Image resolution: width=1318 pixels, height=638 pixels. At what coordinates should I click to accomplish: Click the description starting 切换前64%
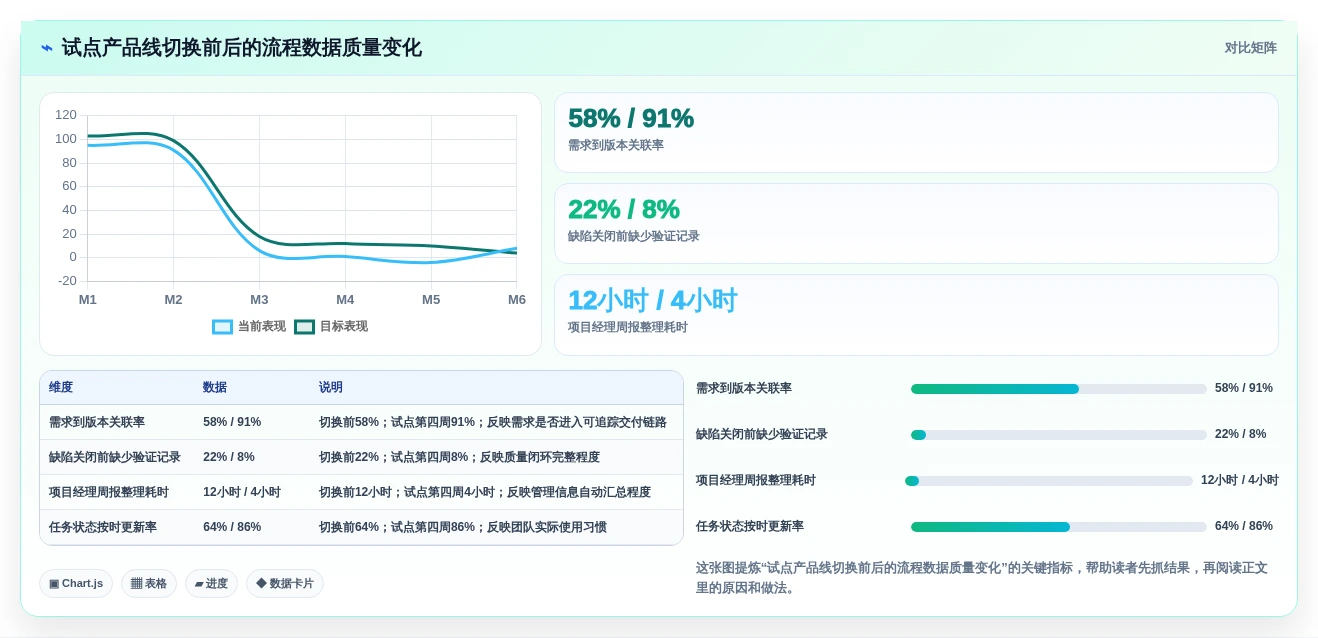[463, 528]
